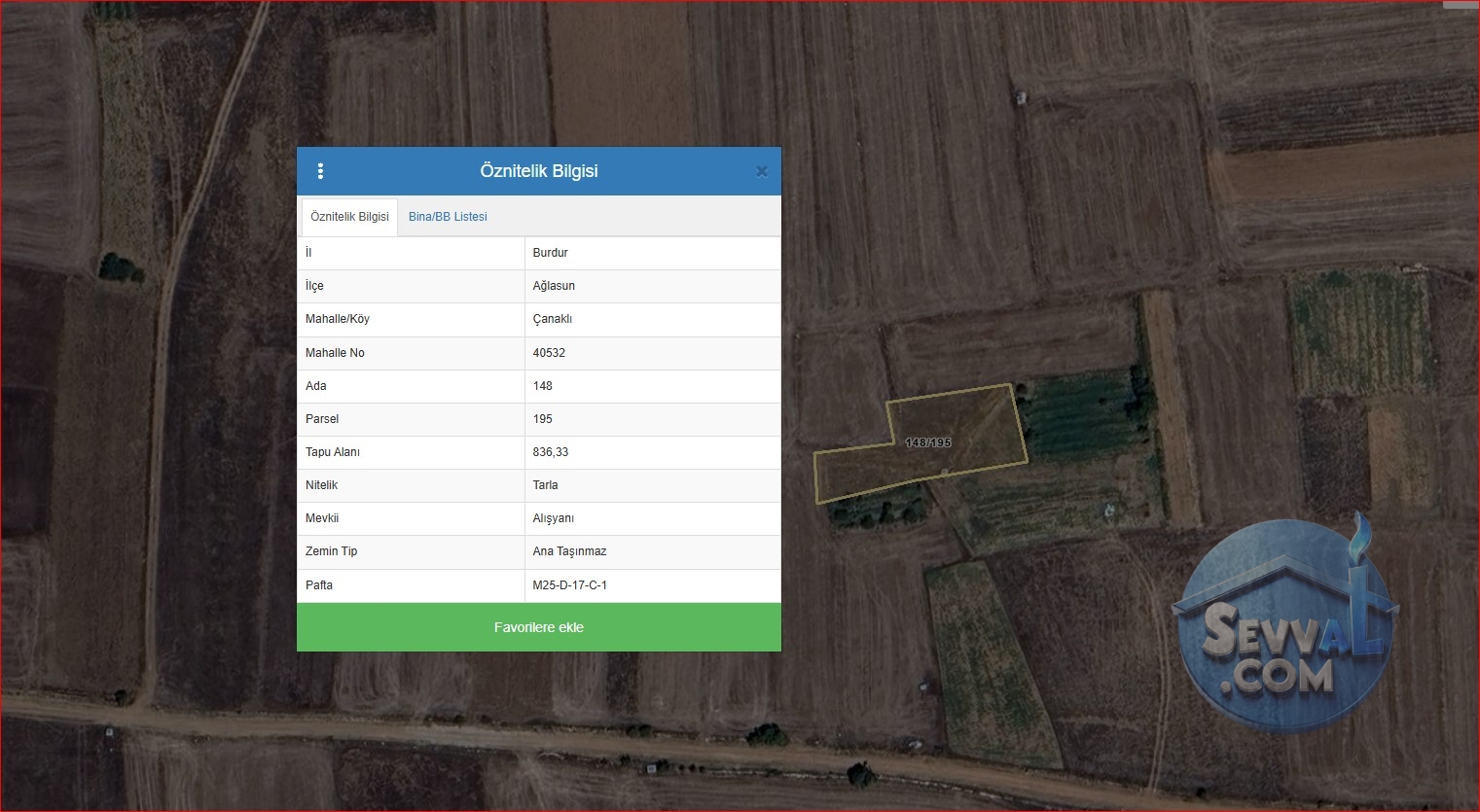Click the Tapu Alanı row label
Image resolution: width=1480 pixels, height=812 pixels.
tap(333, 452)
